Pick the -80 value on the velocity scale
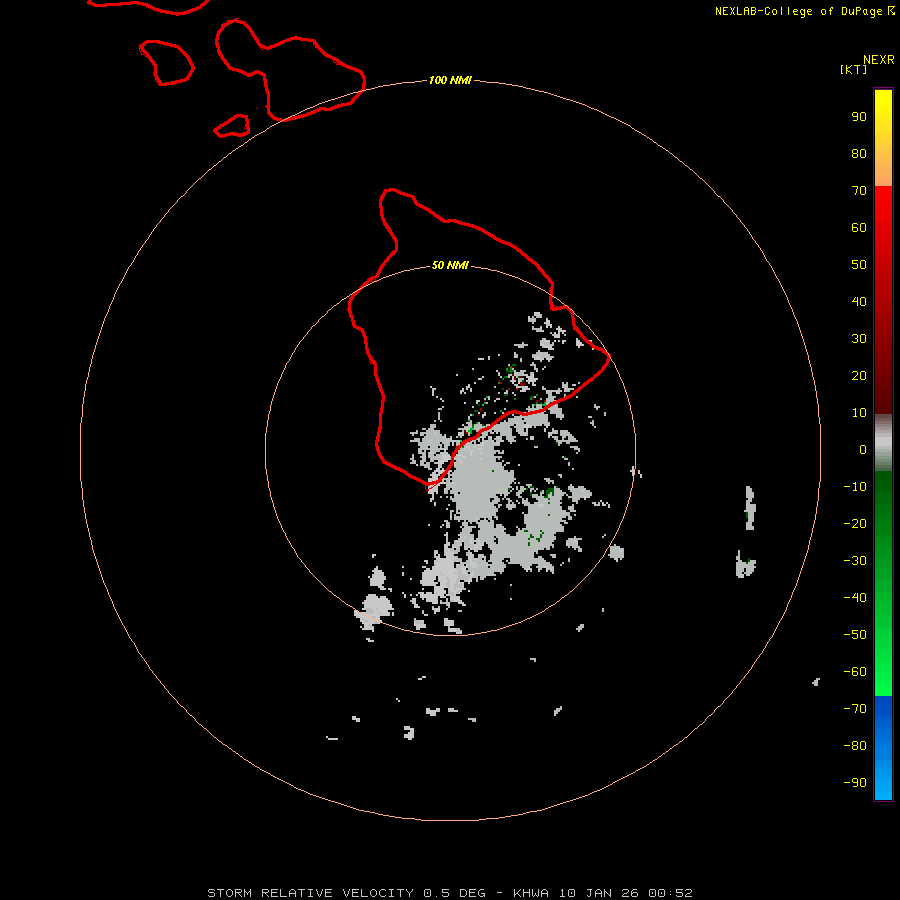Viewport: 900px width, 900px height. 855,746
